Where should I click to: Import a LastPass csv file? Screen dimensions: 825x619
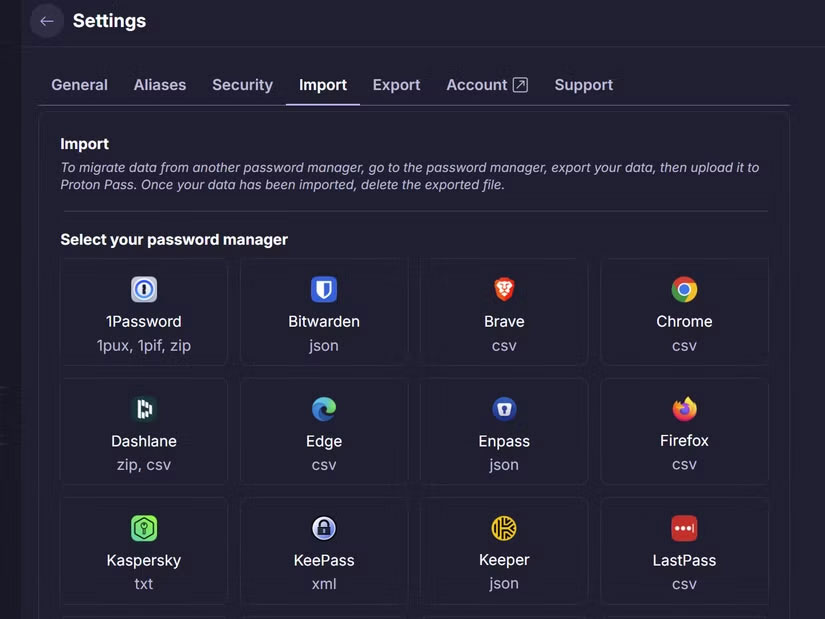click(684, 551)
